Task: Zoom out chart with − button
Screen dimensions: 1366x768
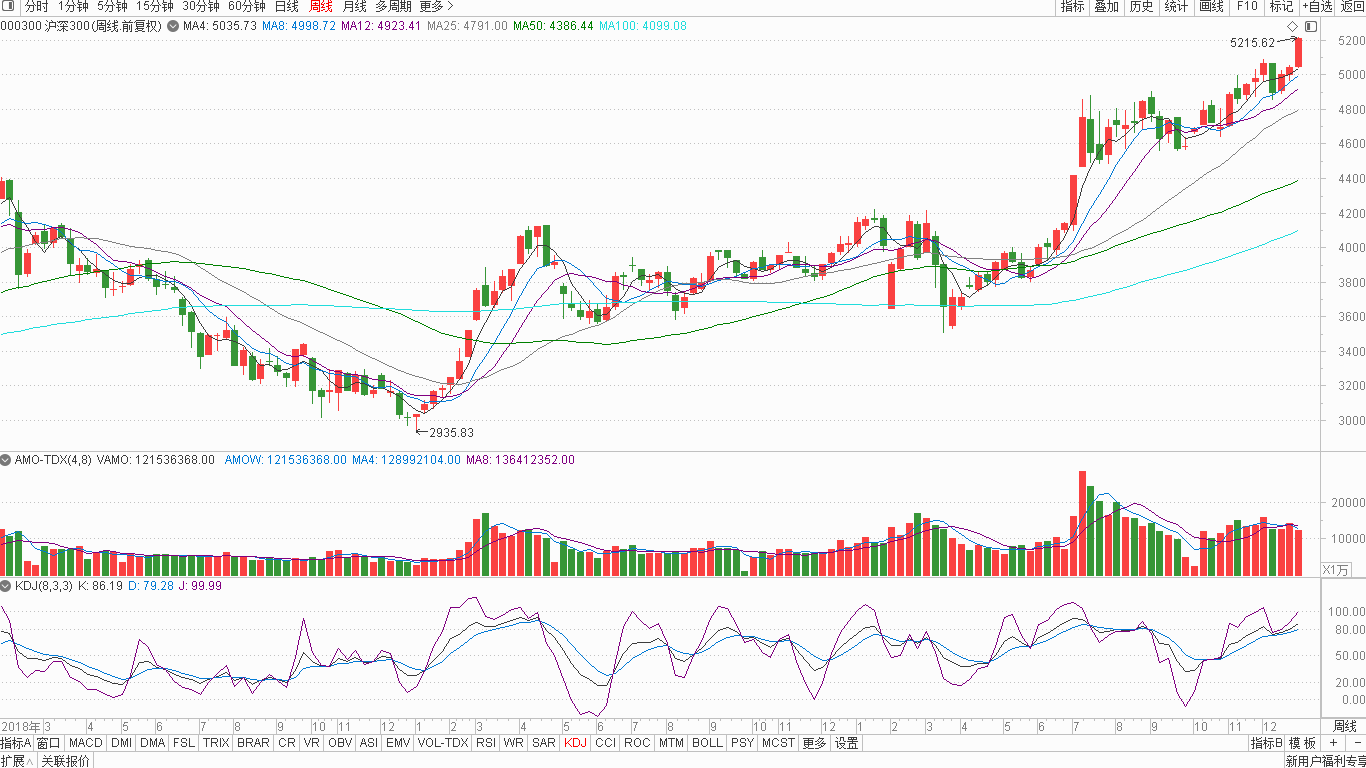Action: [1356, 743]
